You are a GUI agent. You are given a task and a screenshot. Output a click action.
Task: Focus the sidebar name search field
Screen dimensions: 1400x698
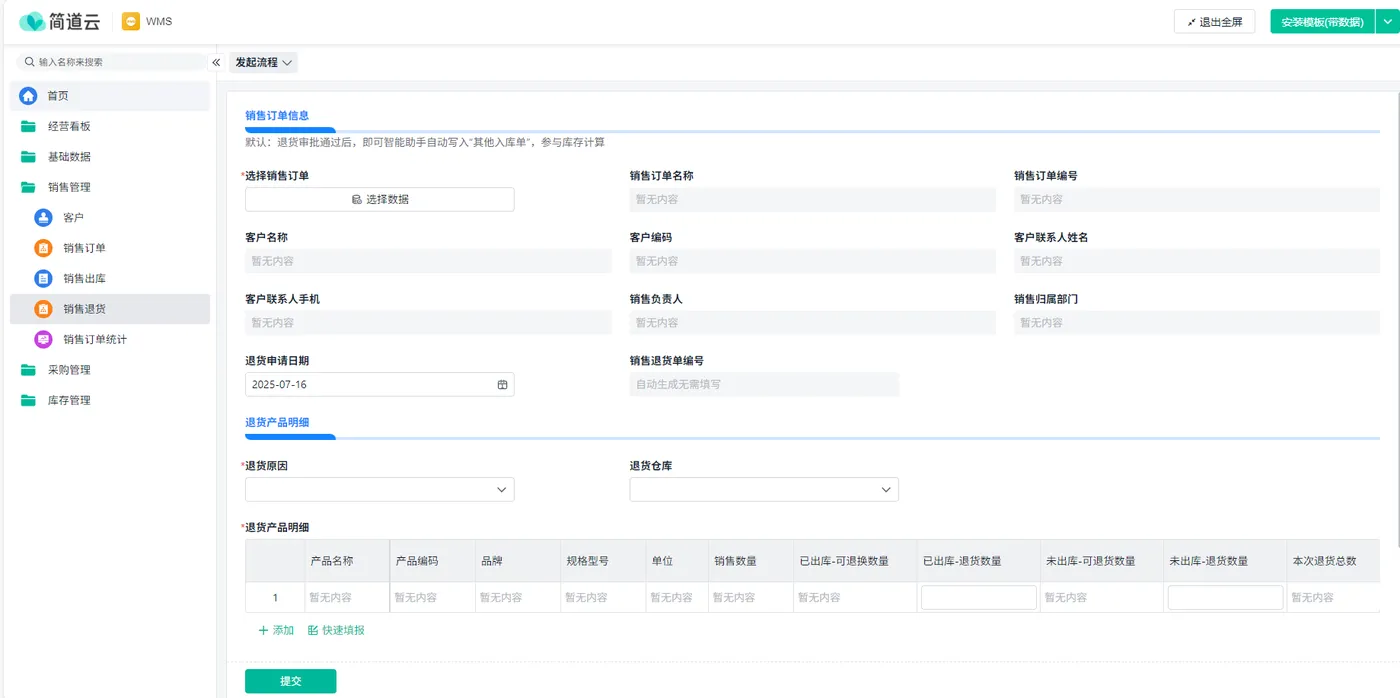coord(113,62)
